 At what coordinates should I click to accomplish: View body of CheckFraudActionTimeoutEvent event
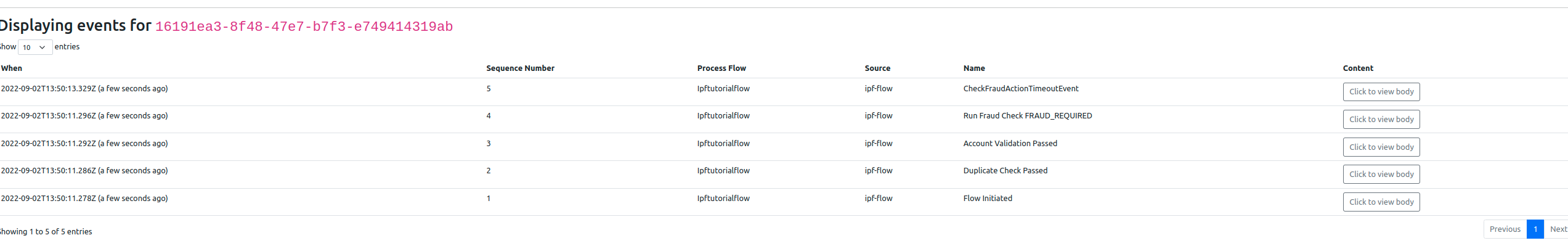pyautogui.click(x=1381, y=92)
